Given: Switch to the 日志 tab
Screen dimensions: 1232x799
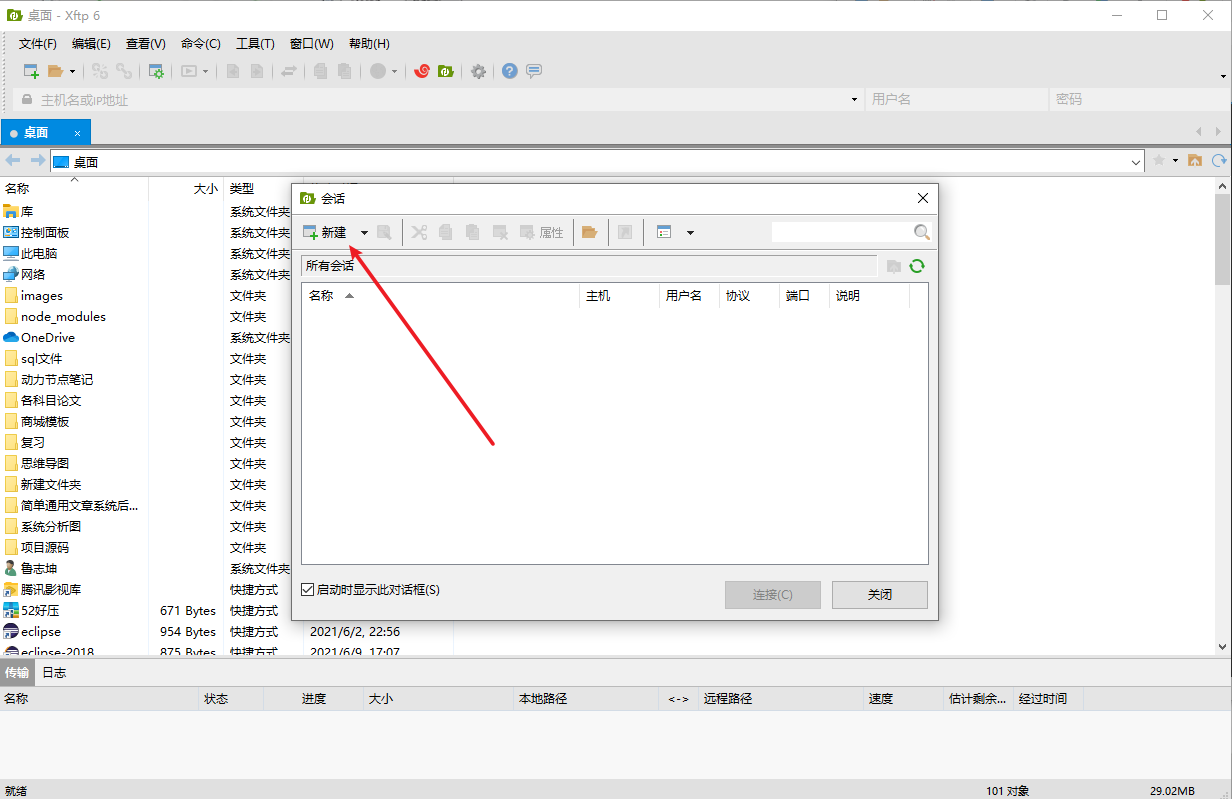Looking at the screenshot, I should tap(54, 673).
